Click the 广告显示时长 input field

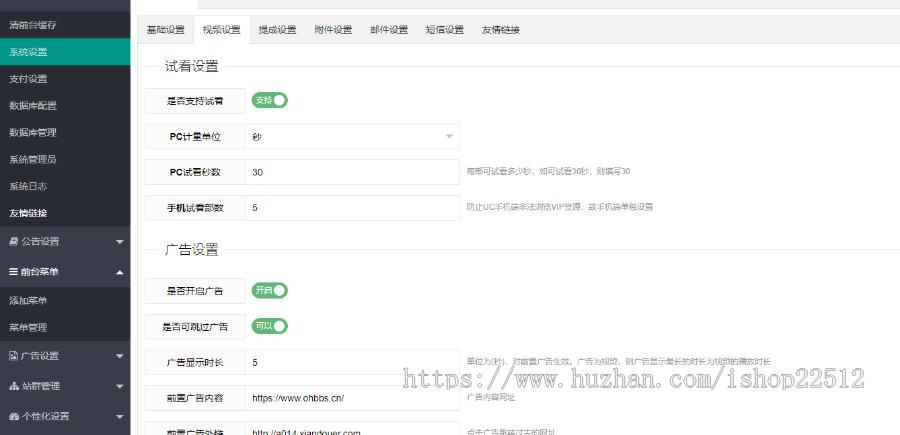pyautogui.click(x=352, y=362)
